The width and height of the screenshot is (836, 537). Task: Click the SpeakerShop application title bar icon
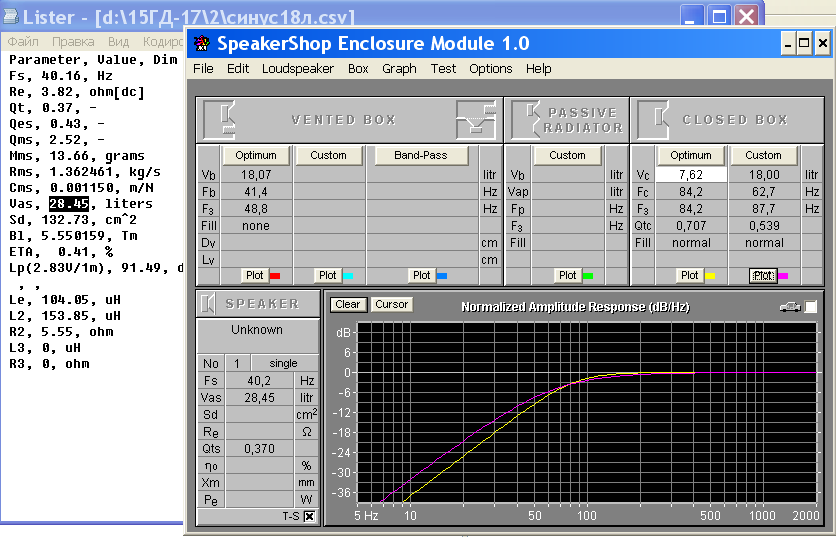201,43
